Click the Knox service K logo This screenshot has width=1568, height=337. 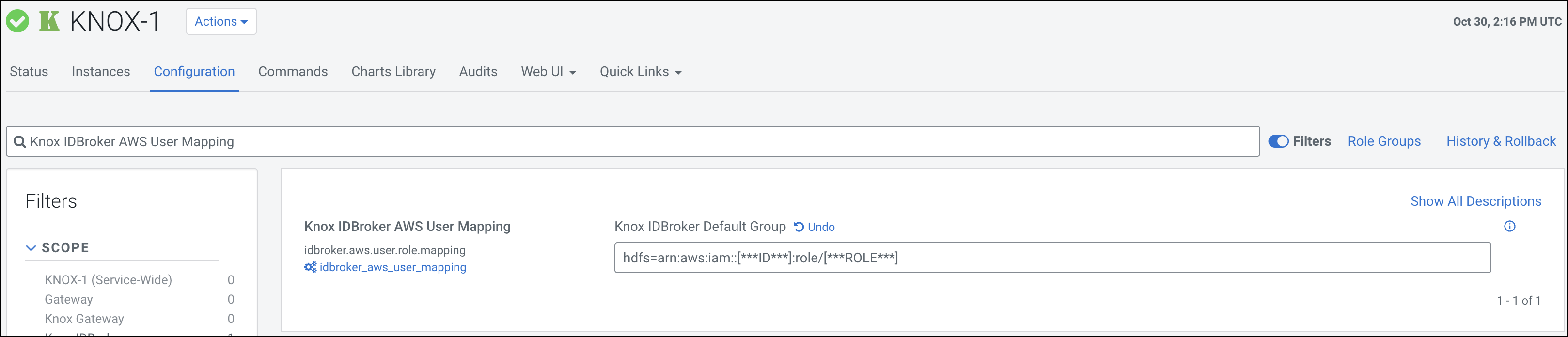pyautogui.click(x=49, y=21)
